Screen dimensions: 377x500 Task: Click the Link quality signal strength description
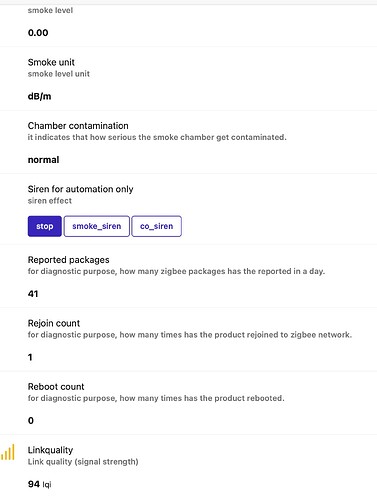(x=83, y=462)
